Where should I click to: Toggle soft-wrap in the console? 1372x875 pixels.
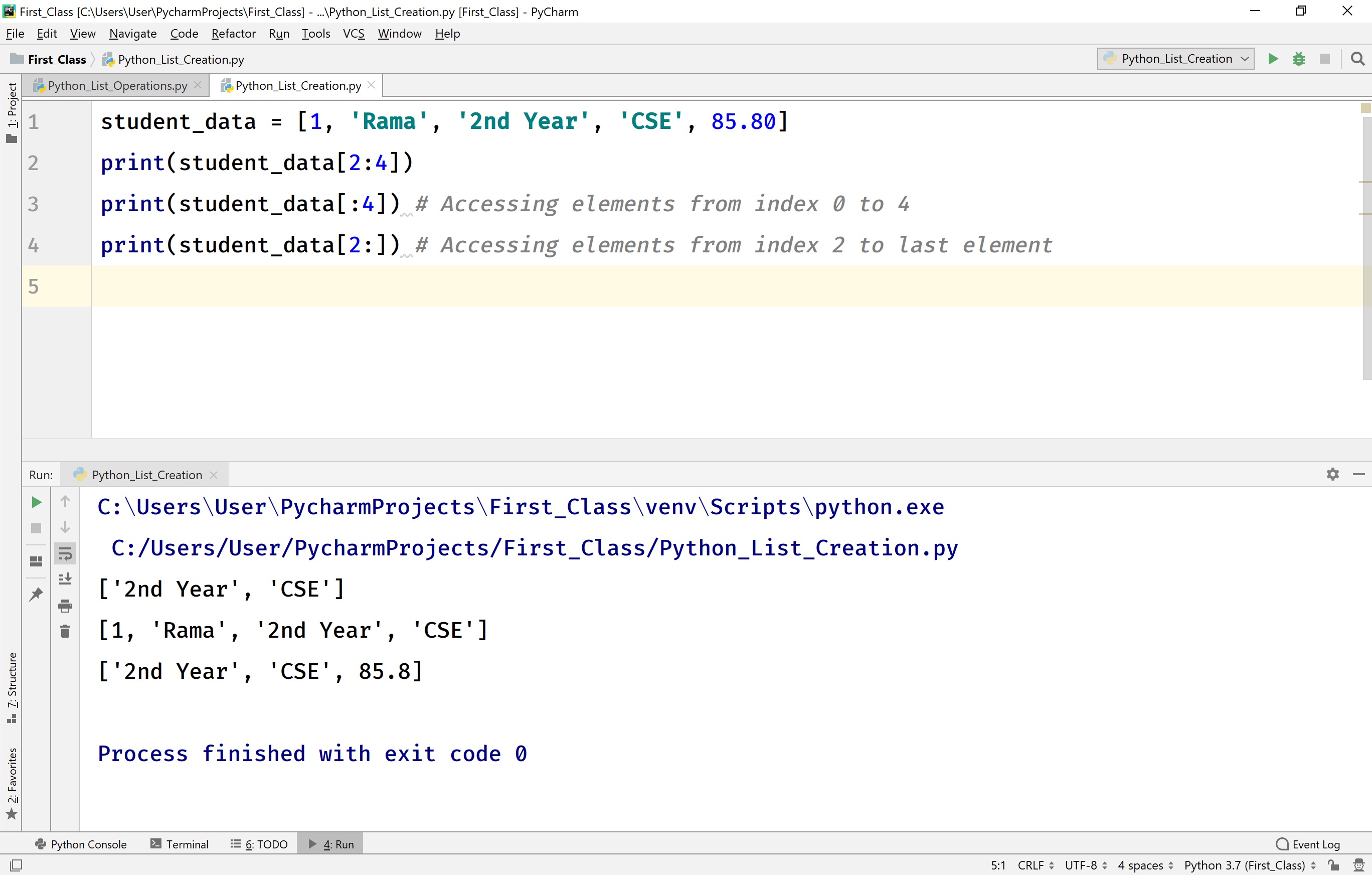(65, 552)
